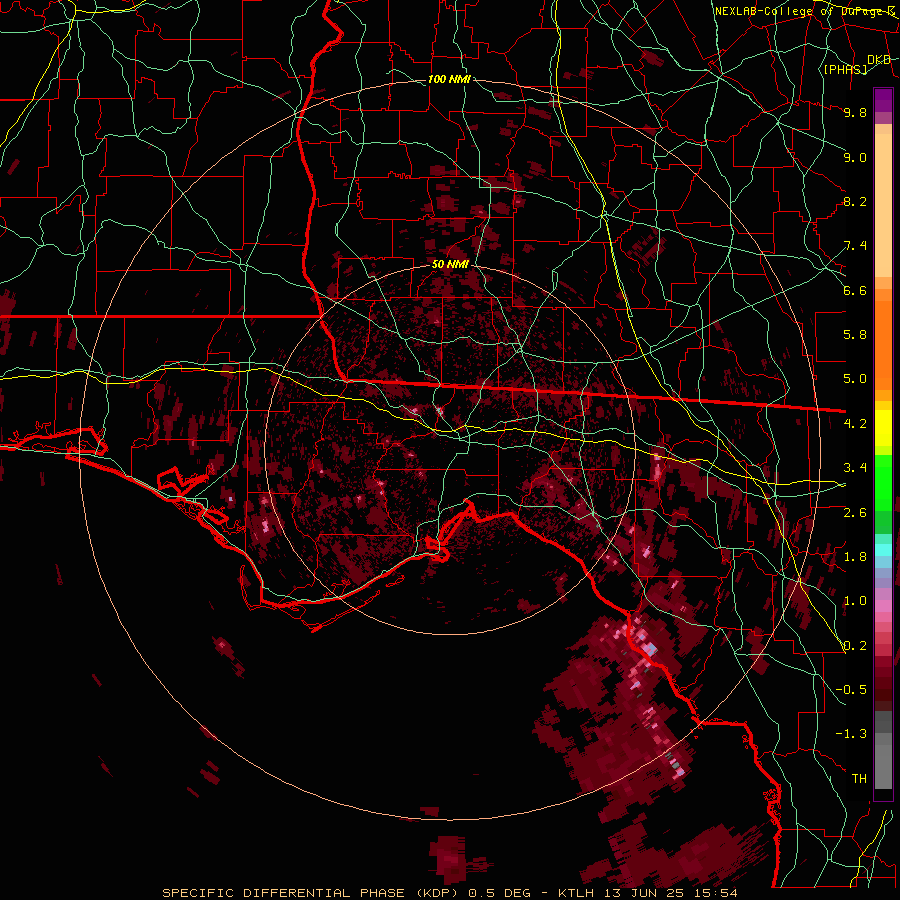This screenshot has height=900, width=900.
Task: Pick the bright green color bar segment
Action: (x=883, y=482)
